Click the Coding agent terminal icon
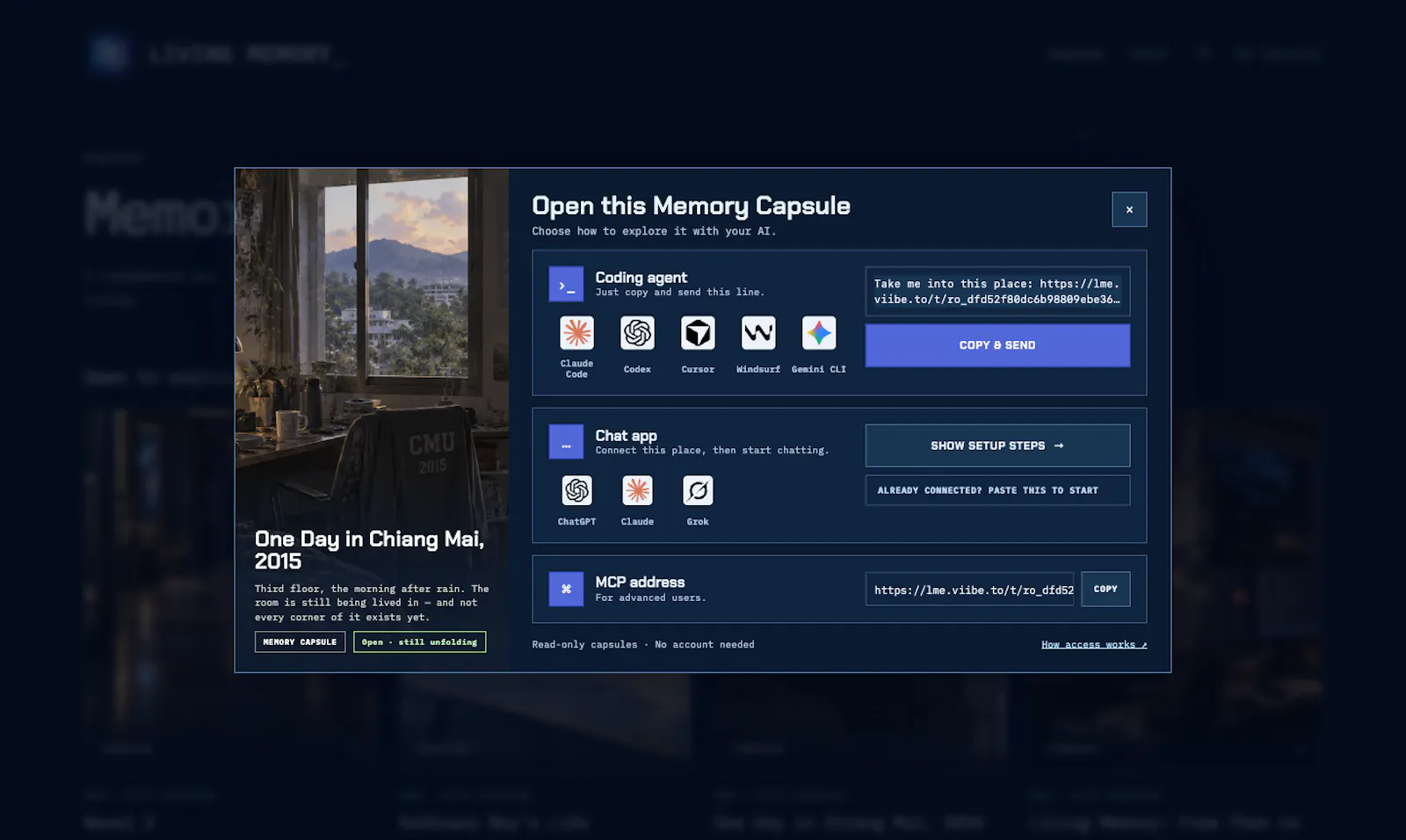This screenshot has height=840, width=1406. (566, 285)
